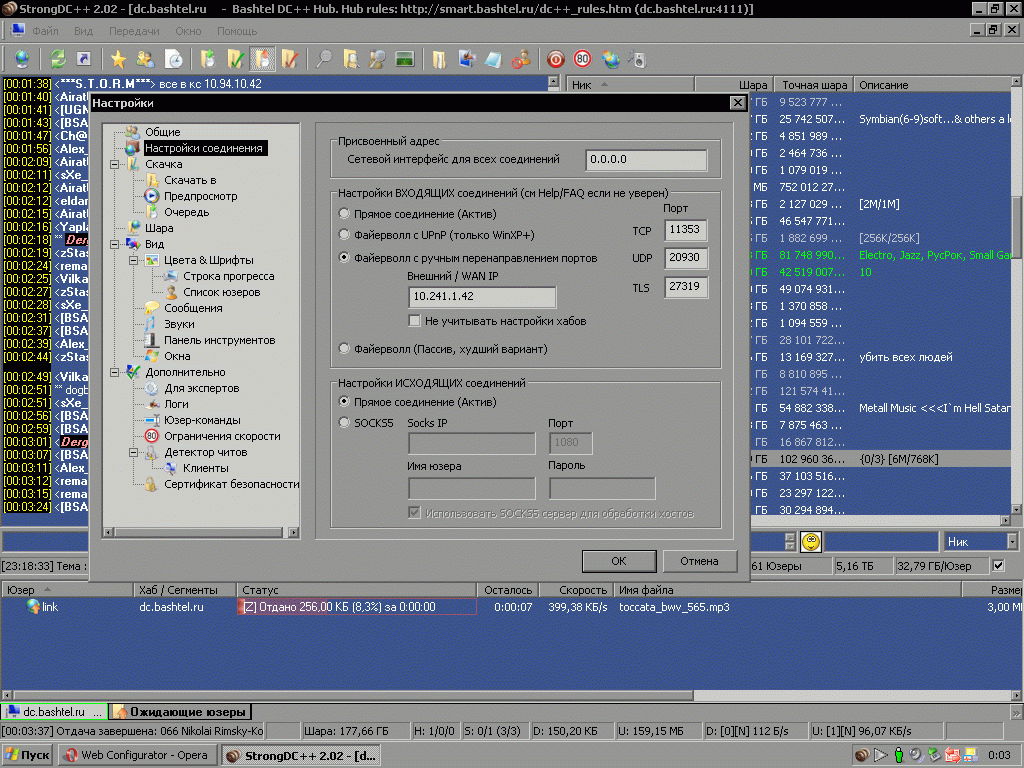
Task: Click the network interface 0.0.0.0 field
Action: click(x=646, y=159)
